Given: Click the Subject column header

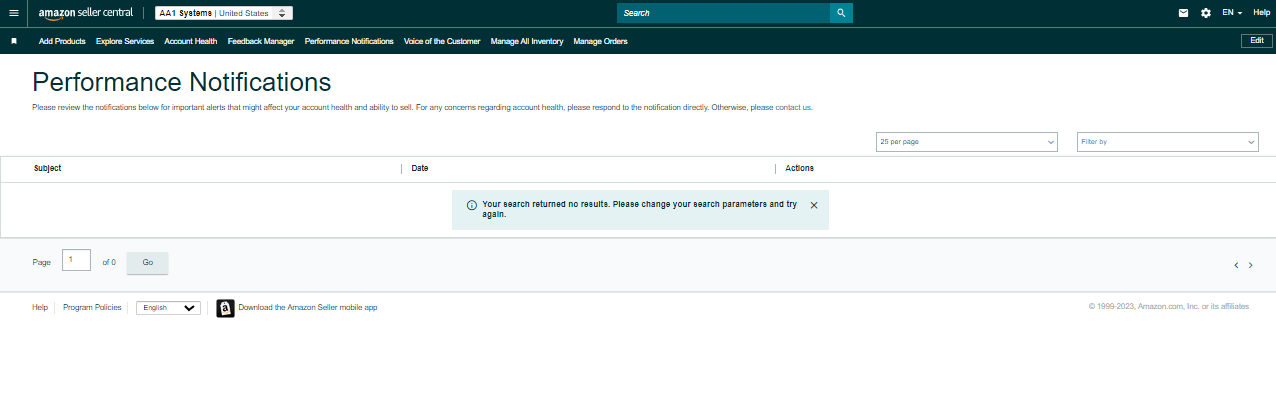Looking at the screenshot, I should pos(47,168).
